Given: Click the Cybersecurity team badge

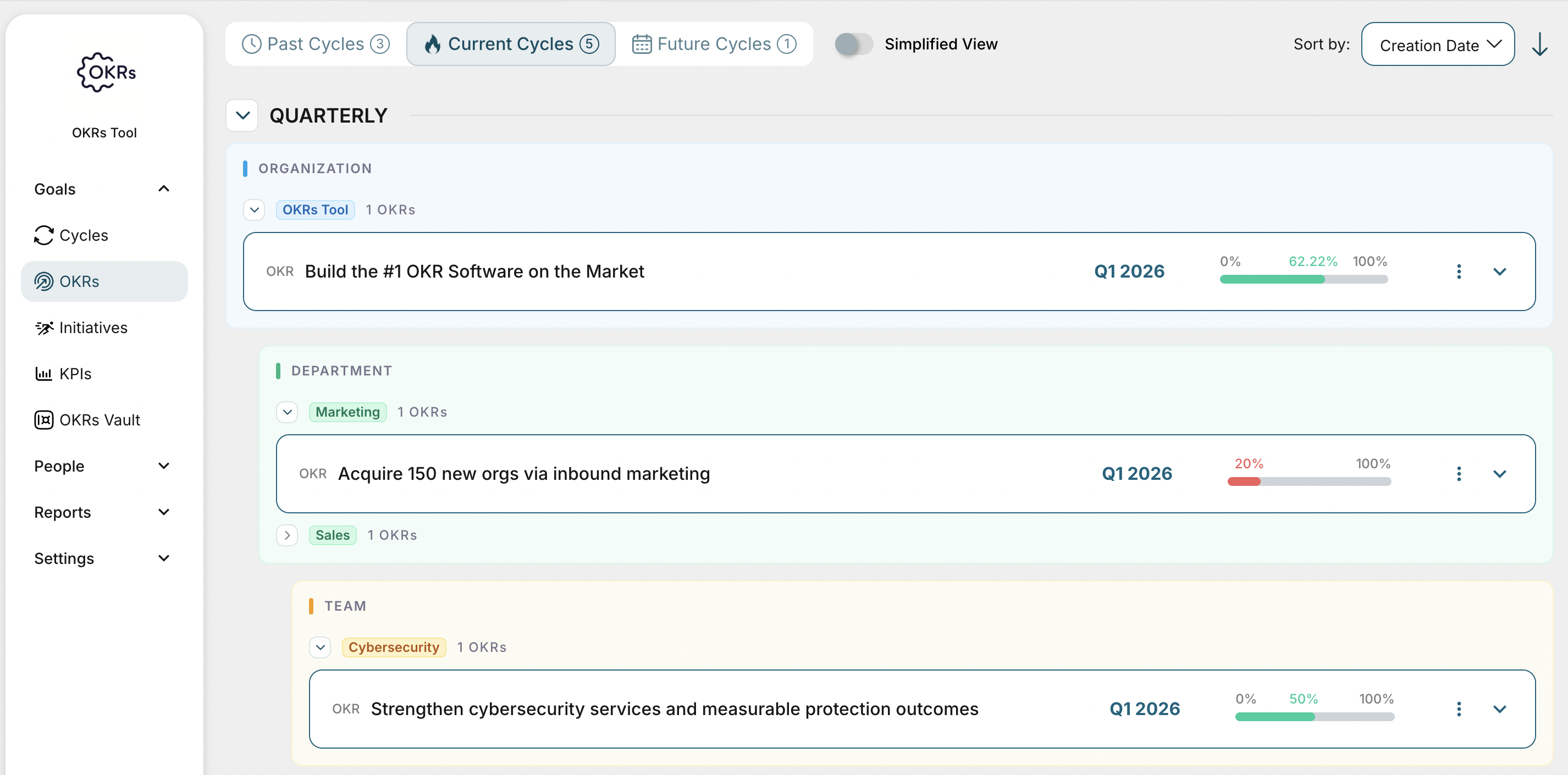Looking at the screenshot, I should click(394, 646).
